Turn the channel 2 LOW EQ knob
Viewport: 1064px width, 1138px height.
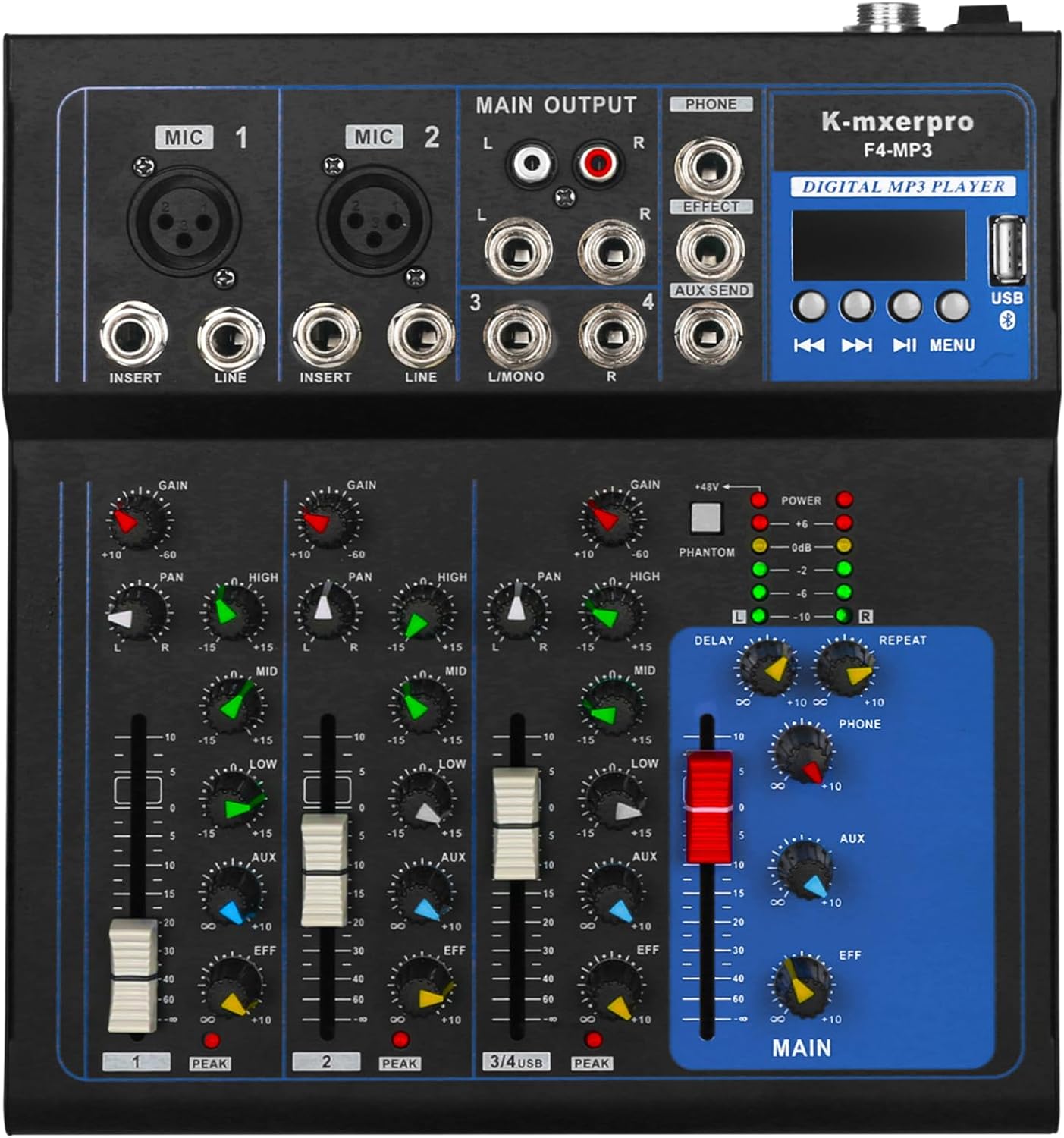click(423, 799)
